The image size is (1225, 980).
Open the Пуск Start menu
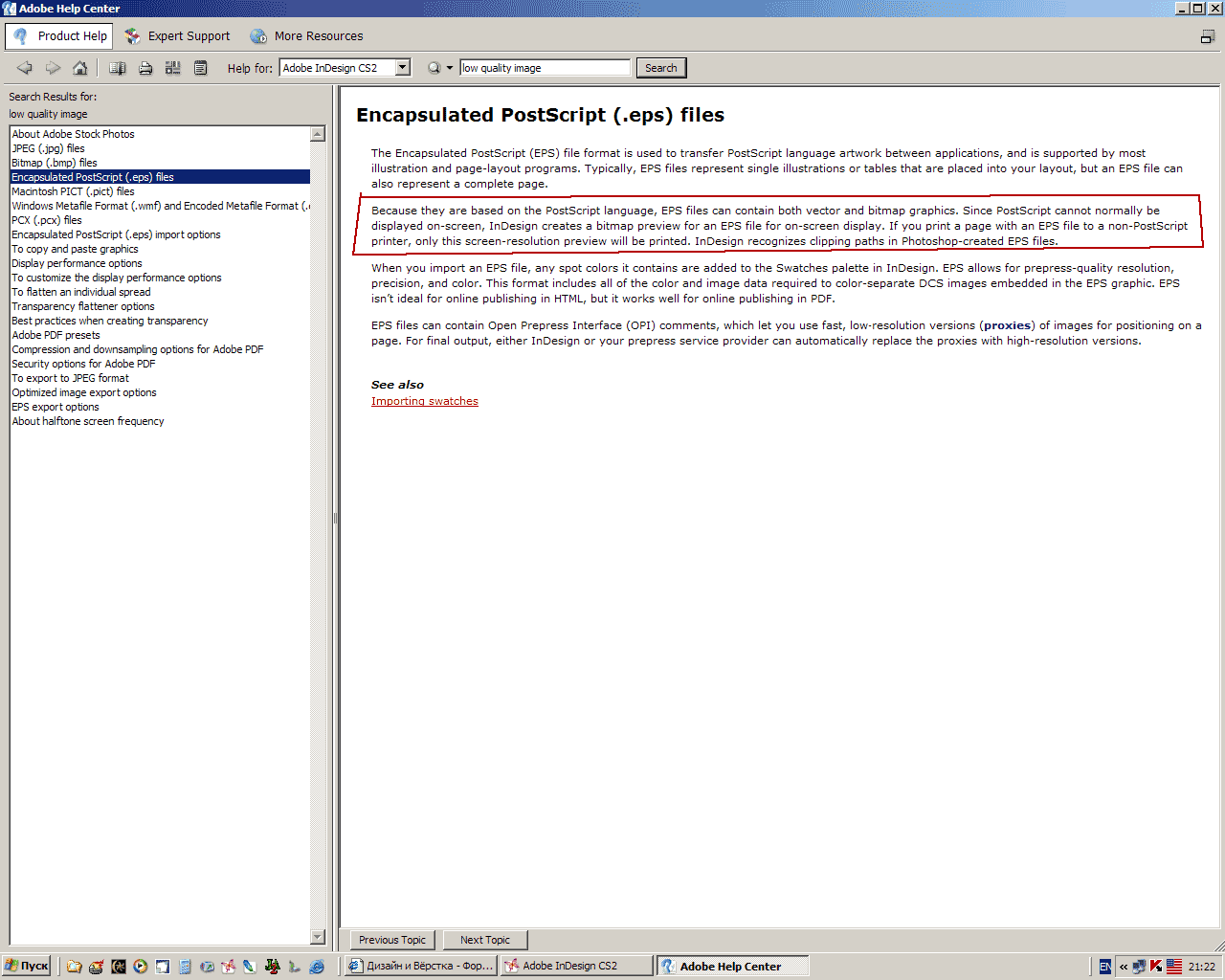coord(27,967)
